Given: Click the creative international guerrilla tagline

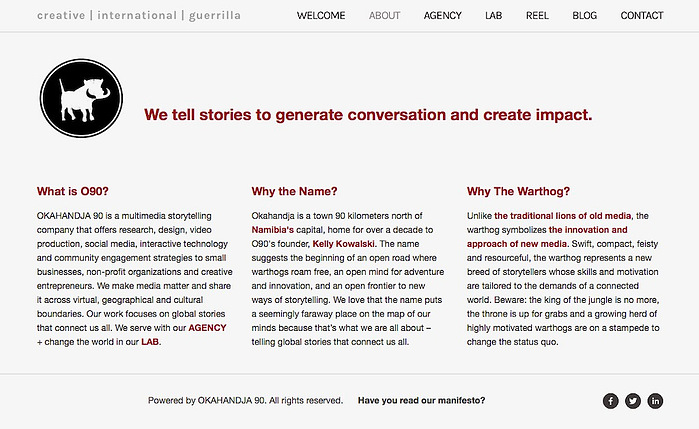Looking at the screenshot, I should click(x=139, y=16).
